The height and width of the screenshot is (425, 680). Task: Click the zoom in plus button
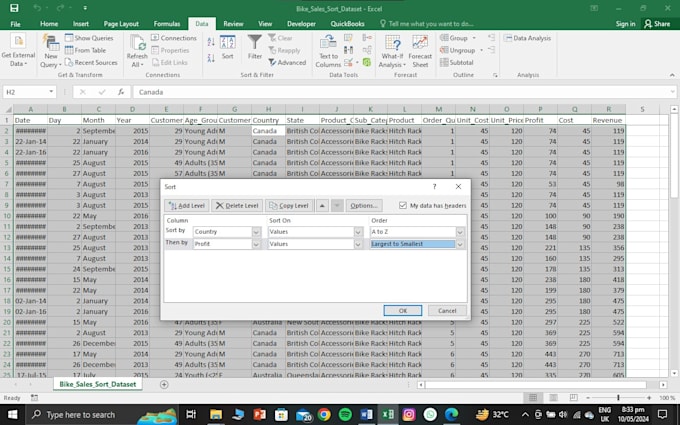649,398
